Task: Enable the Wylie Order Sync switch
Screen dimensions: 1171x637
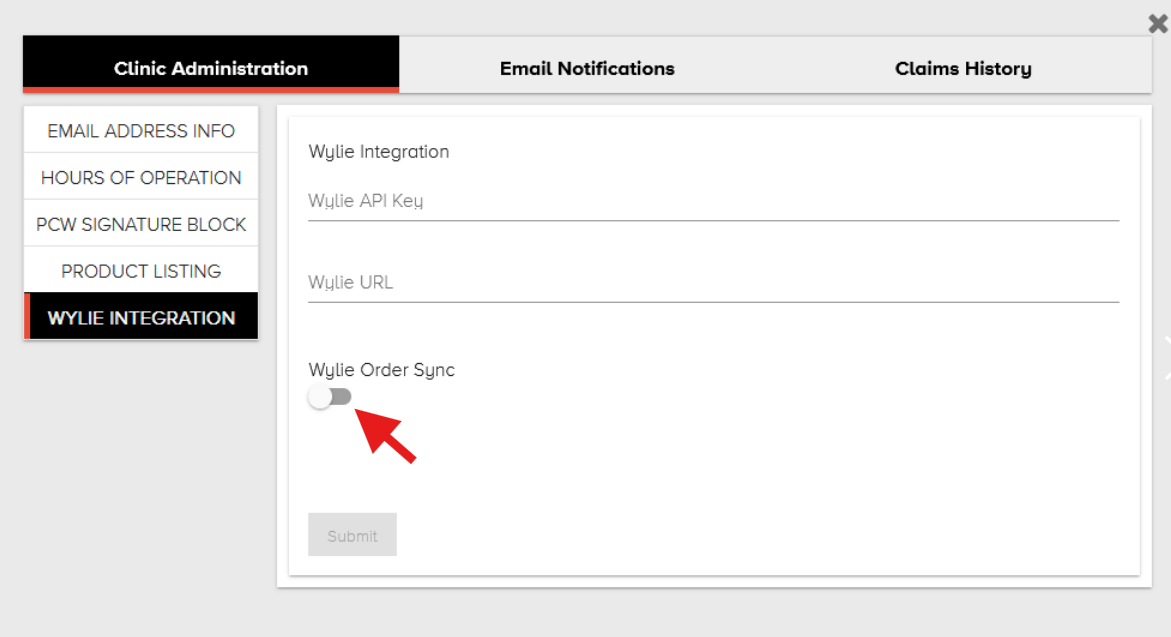Action: [331, 397]
